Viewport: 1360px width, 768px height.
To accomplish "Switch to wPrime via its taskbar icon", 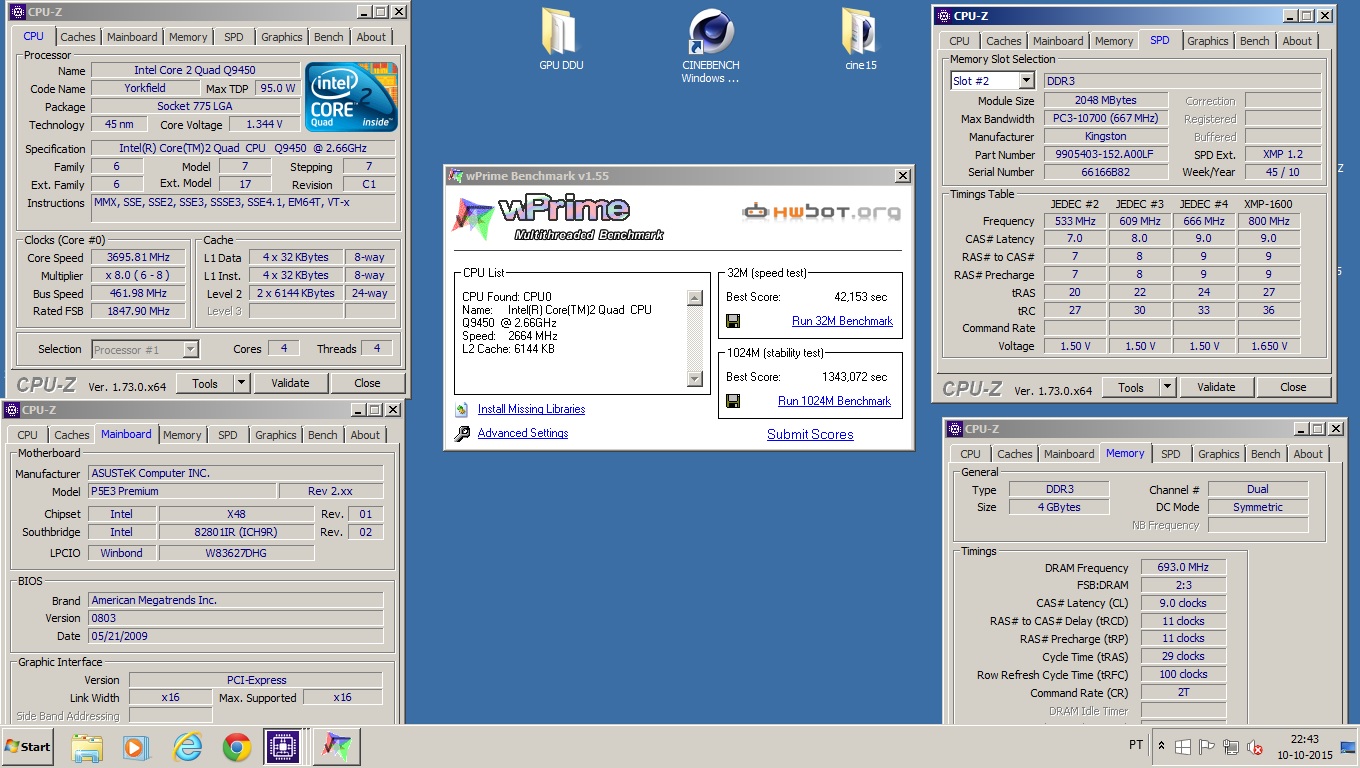I will coord(336,747).
